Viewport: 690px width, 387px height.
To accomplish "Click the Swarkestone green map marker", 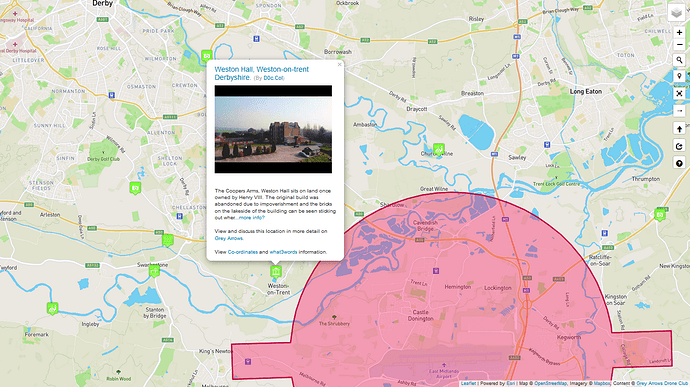I will (x=154, y=270).
